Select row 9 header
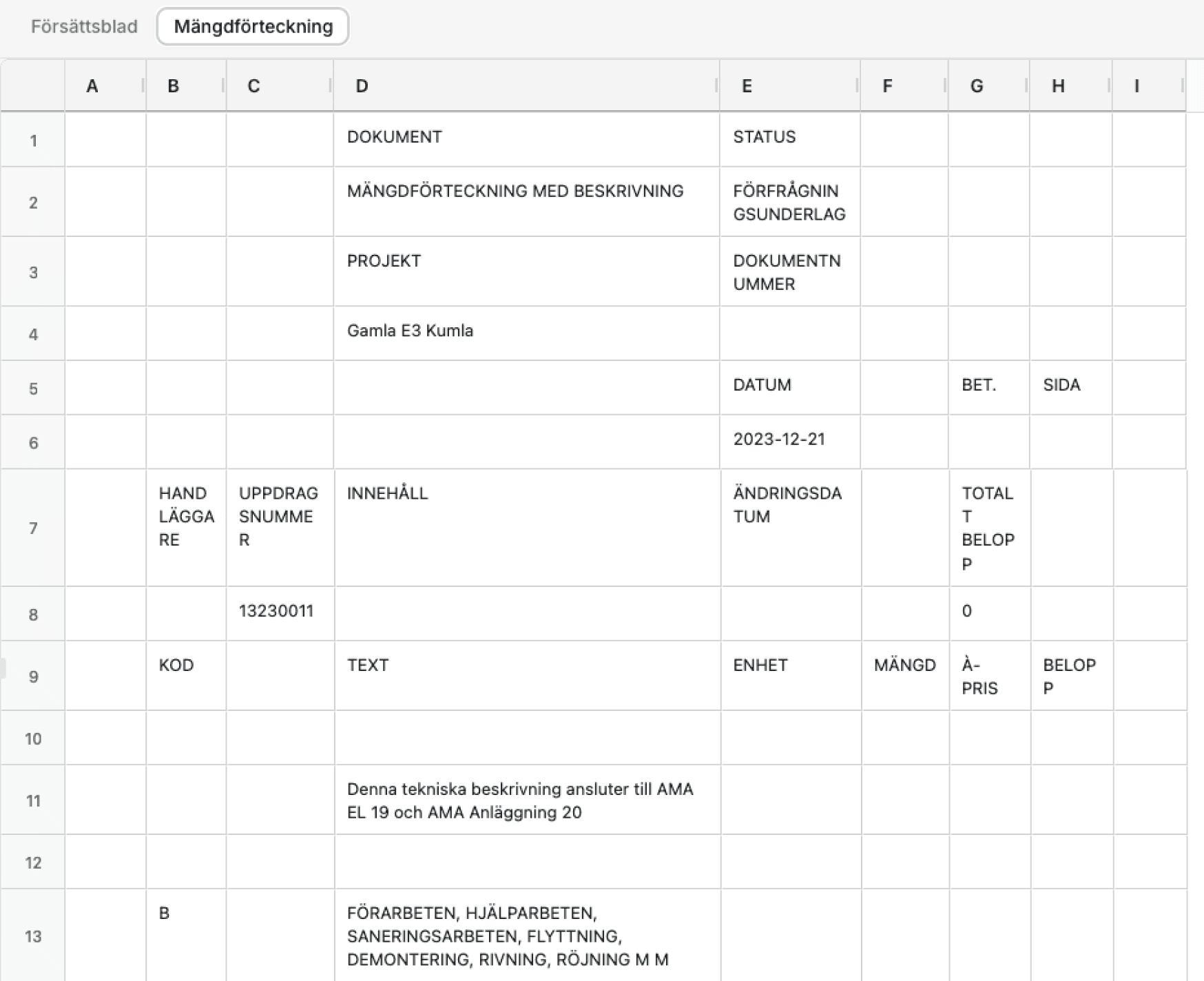Image resolution: width=1204 pixels, height=981 pixels. click(x=33, y=676)
